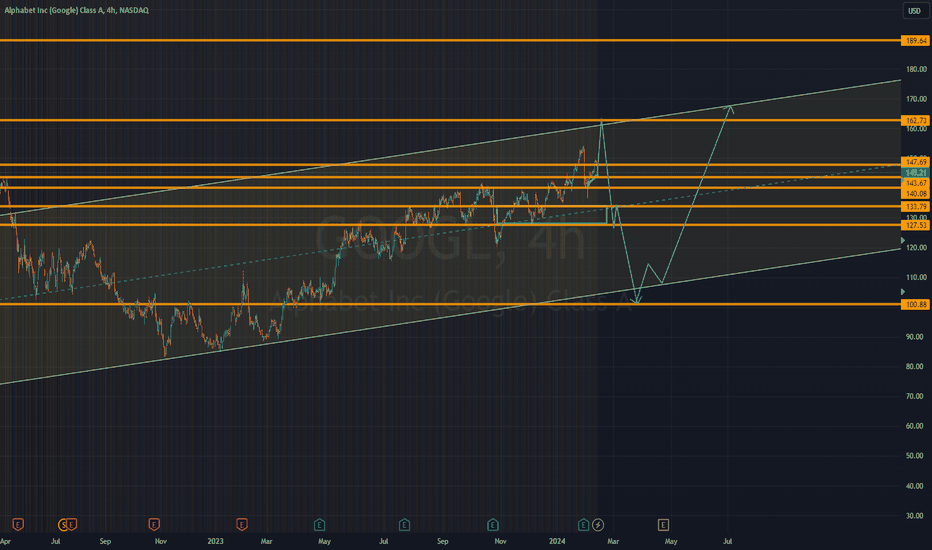Click the teal earnings marker between Jul and Sep 2023

pos(404,524)
